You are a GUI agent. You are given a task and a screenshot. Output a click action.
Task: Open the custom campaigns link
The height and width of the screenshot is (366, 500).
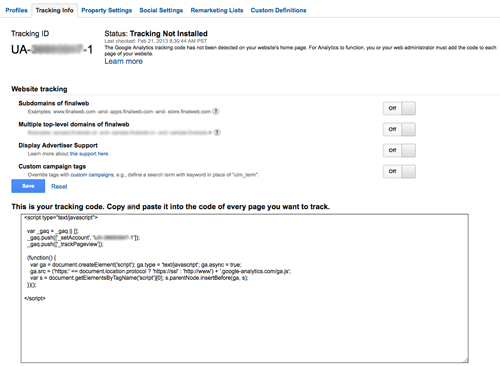pyautogui.click(x=92, y=175)
